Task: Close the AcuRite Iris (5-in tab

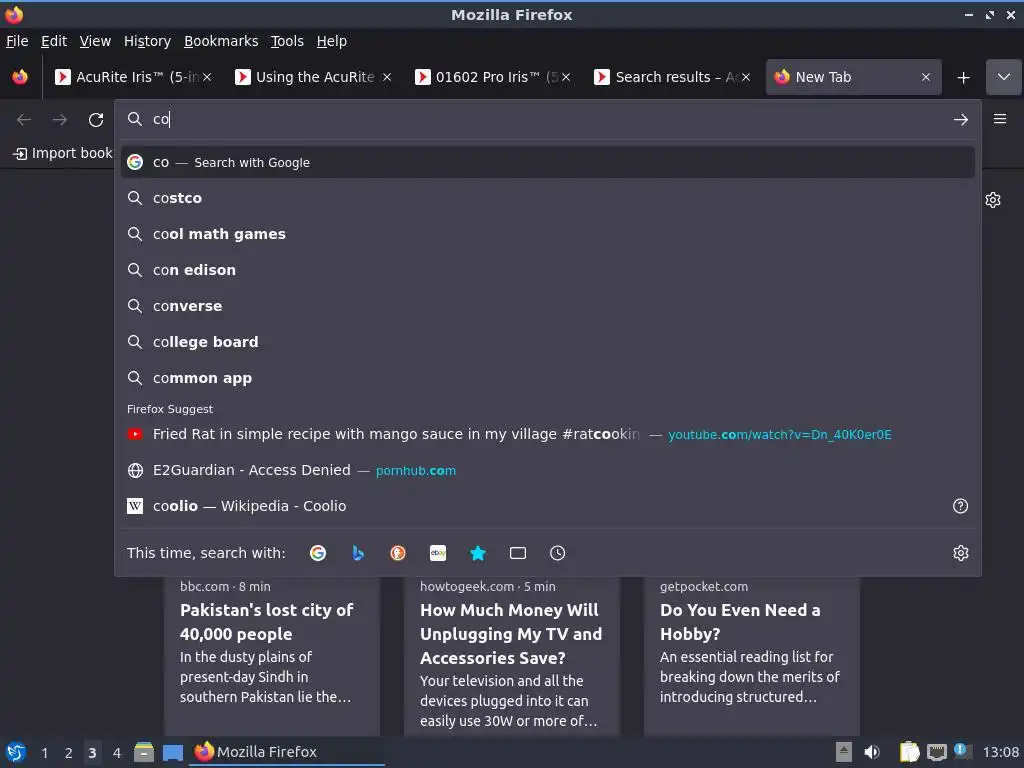Action: pyautogui.click(x=207, y=77)
